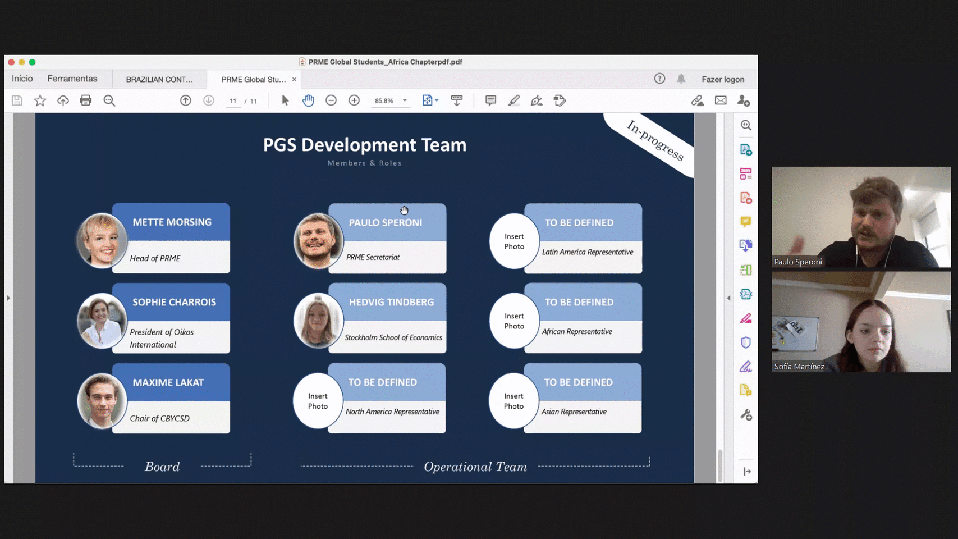Open Edit PDF tool in right panel
958x539 pixels.
pyautogui.click(x=746, y=174)
